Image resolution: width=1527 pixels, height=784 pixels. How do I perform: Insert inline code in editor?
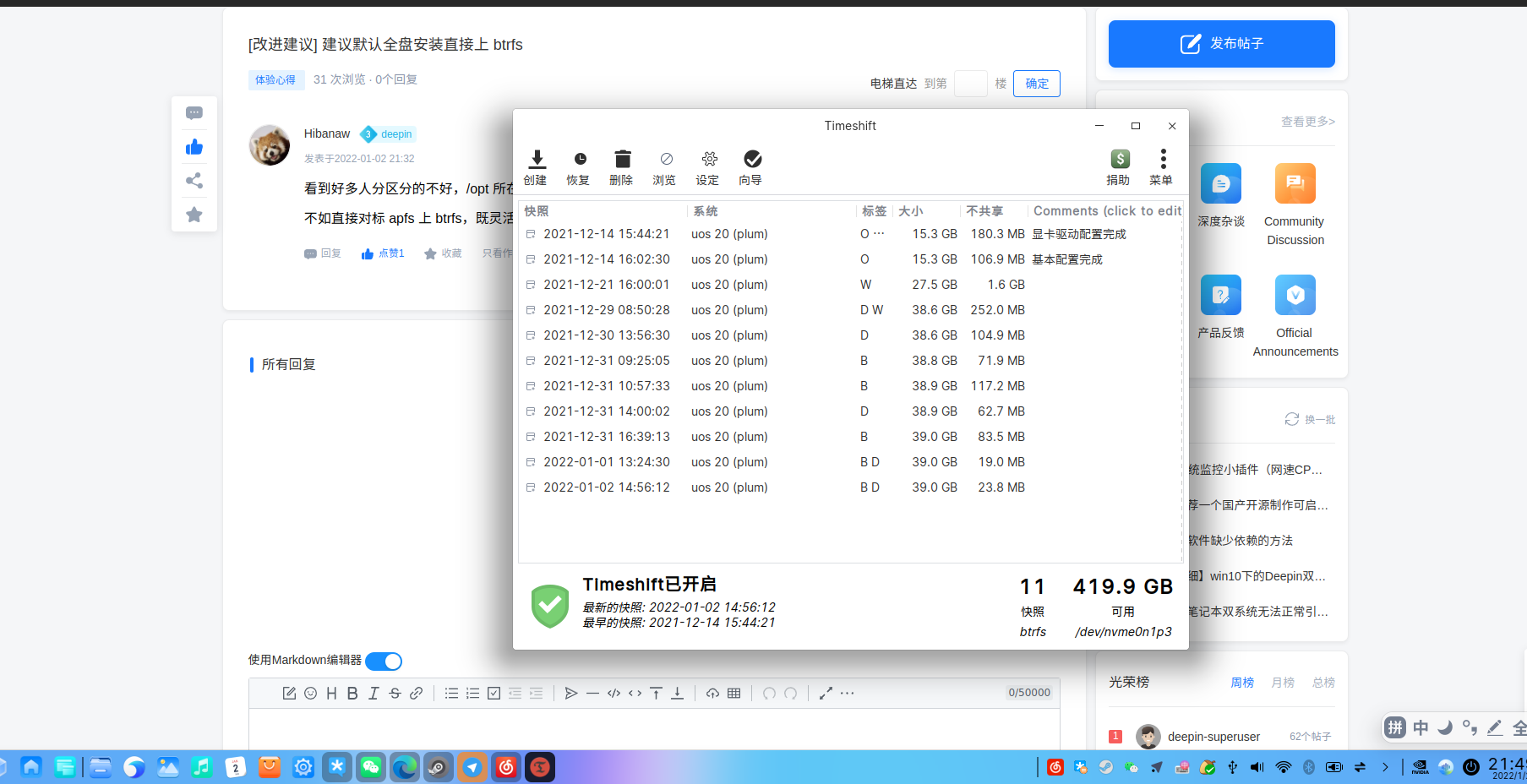[x=635, y=694]
